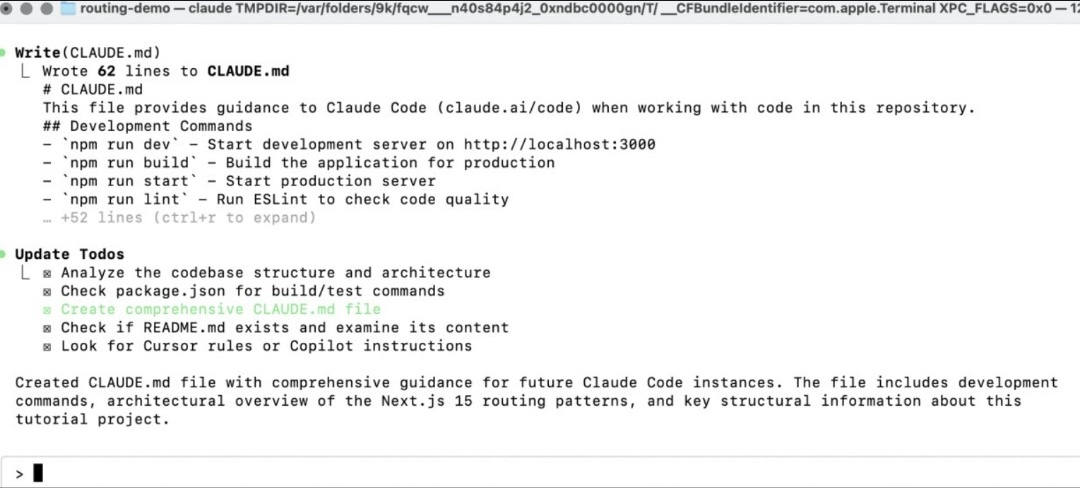Click the prompt input field after the > symbol
Image resolution: width=1080 pixels, height=488 pixels.
[540, 474]
